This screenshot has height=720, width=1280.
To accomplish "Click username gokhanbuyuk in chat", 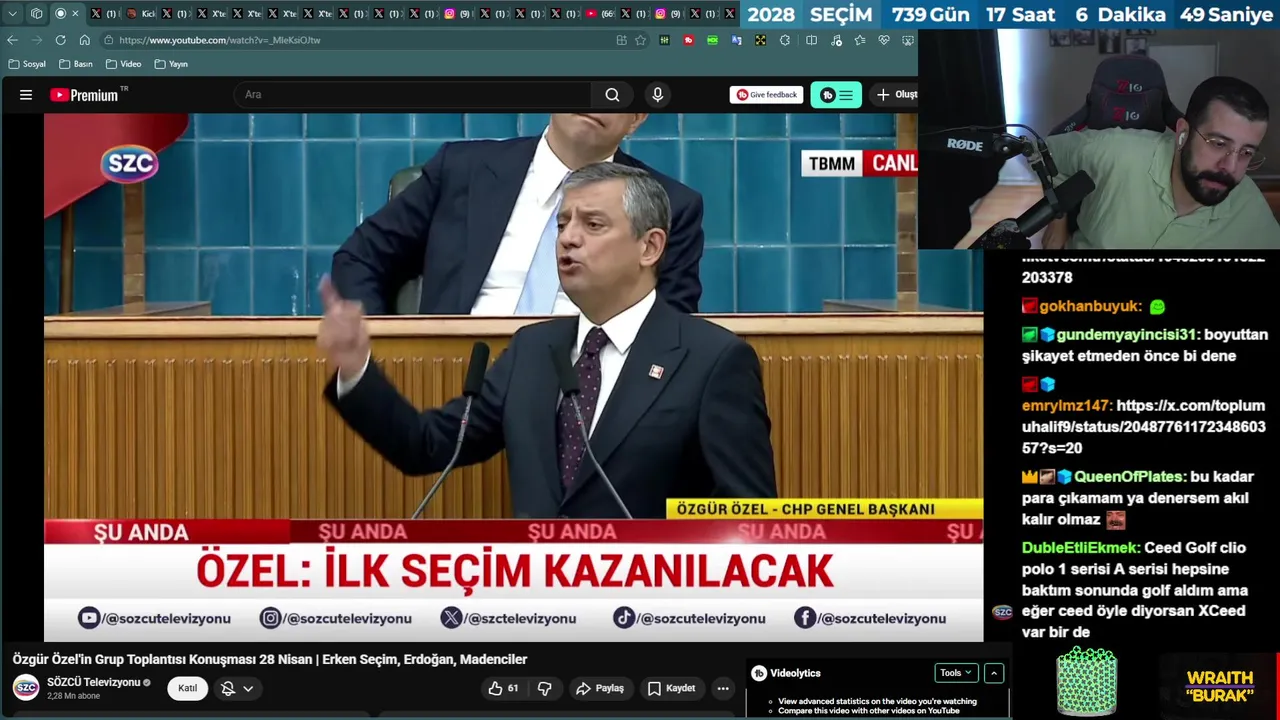I will pos(1090,306).
